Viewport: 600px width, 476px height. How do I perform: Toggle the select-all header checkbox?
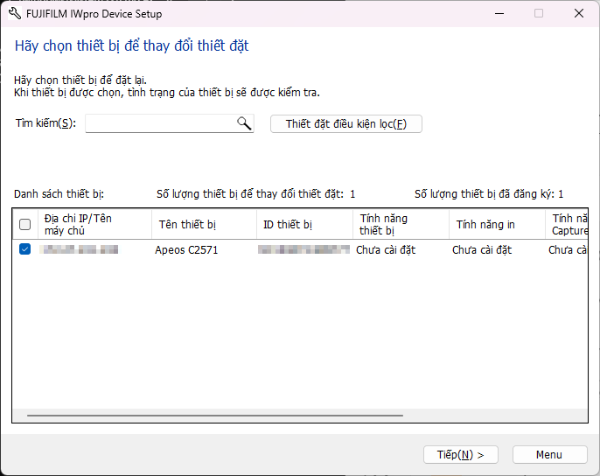tap(25, 224)
